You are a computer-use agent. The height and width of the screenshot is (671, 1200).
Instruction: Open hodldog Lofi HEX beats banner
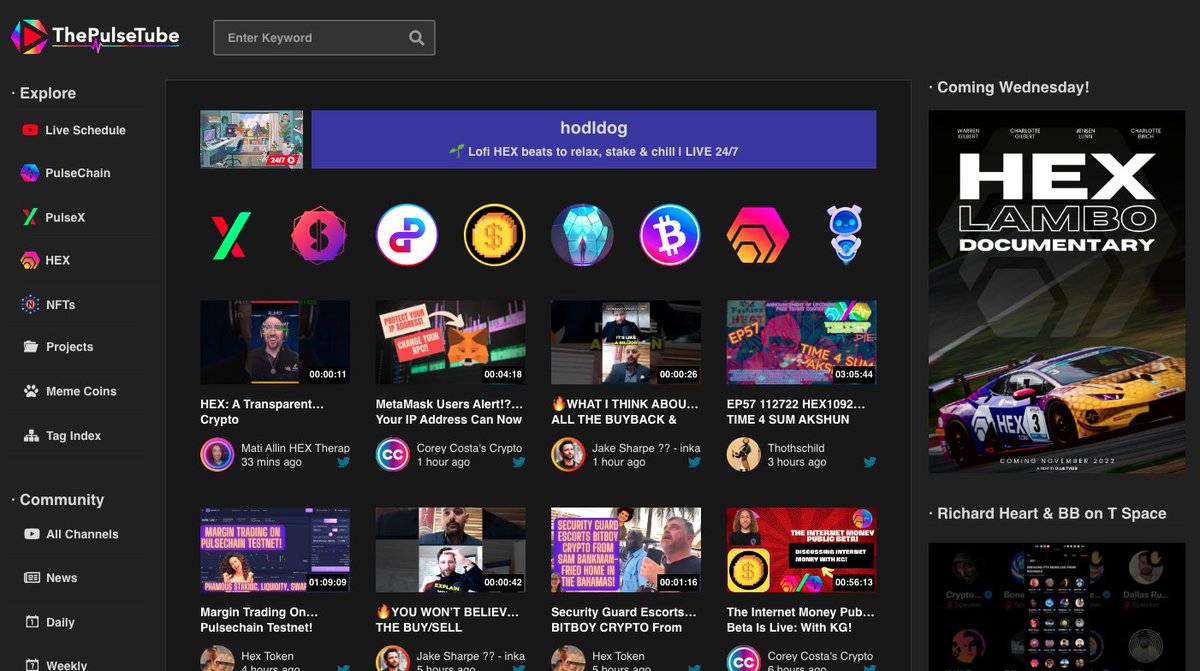[594, 139]
